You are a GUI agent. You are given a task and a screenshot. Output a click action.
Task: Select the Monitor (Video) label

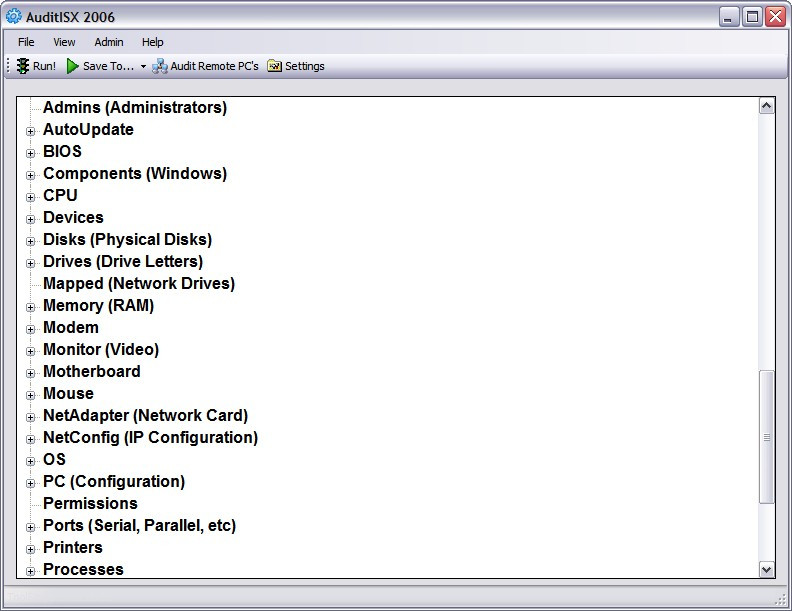101,349
